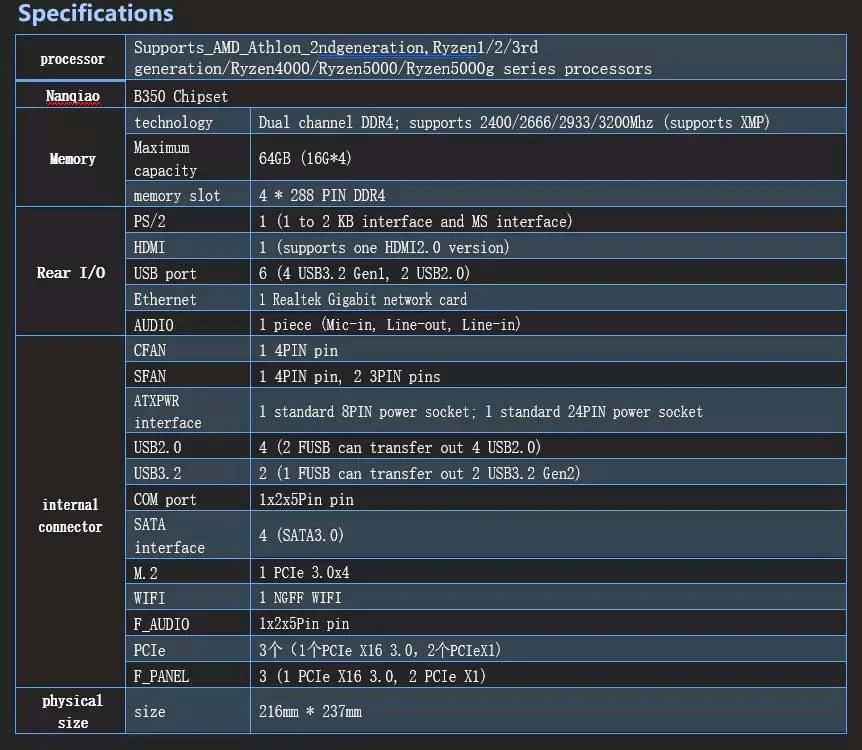Select the PCIe row label
This screenshot has width=862, height=750.
pyautogui.click(x=149, y=650)
